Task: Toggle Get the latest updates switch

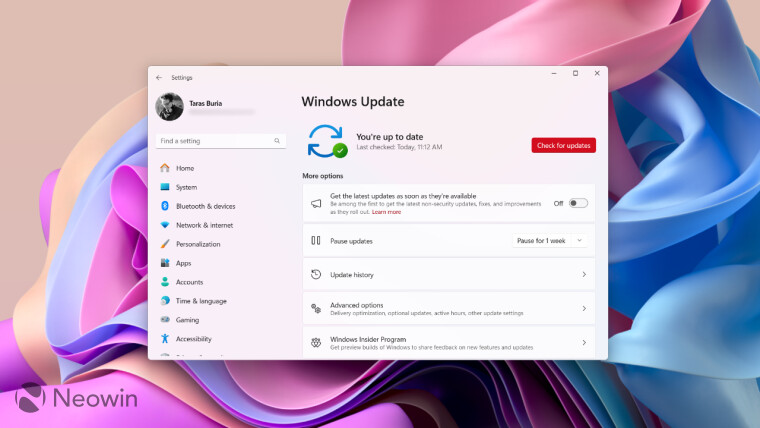Action: (578, 203)
